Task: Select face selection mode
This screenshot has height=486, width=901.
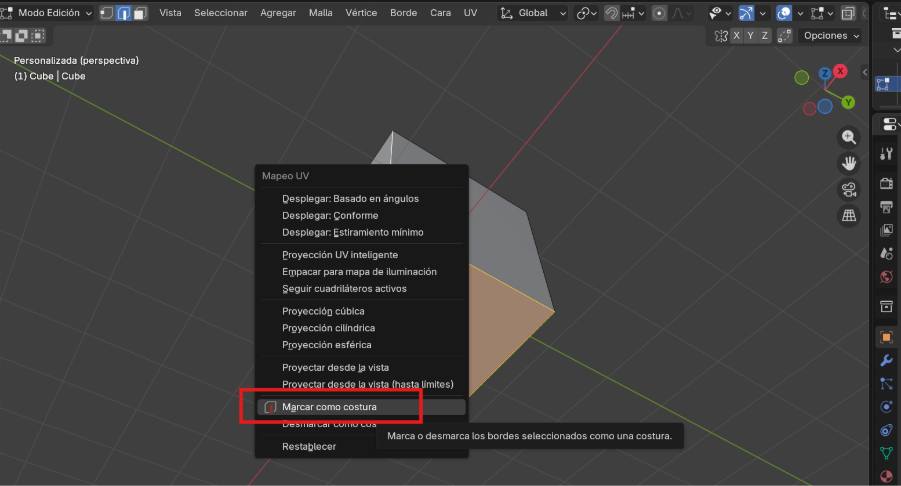Action: tap(140, 13)
